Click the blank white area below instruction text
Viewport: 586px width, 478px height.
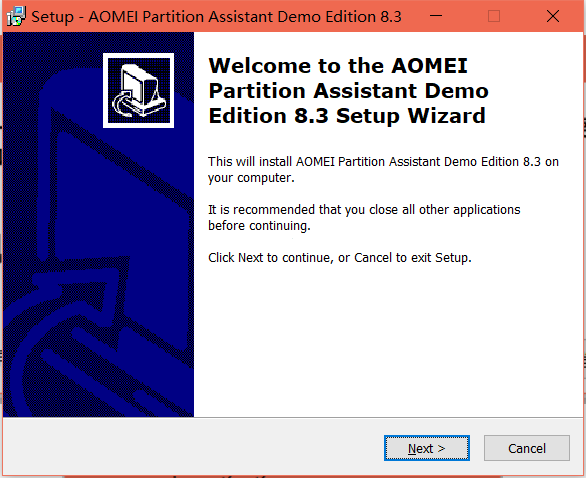click(x=389, y=340)
